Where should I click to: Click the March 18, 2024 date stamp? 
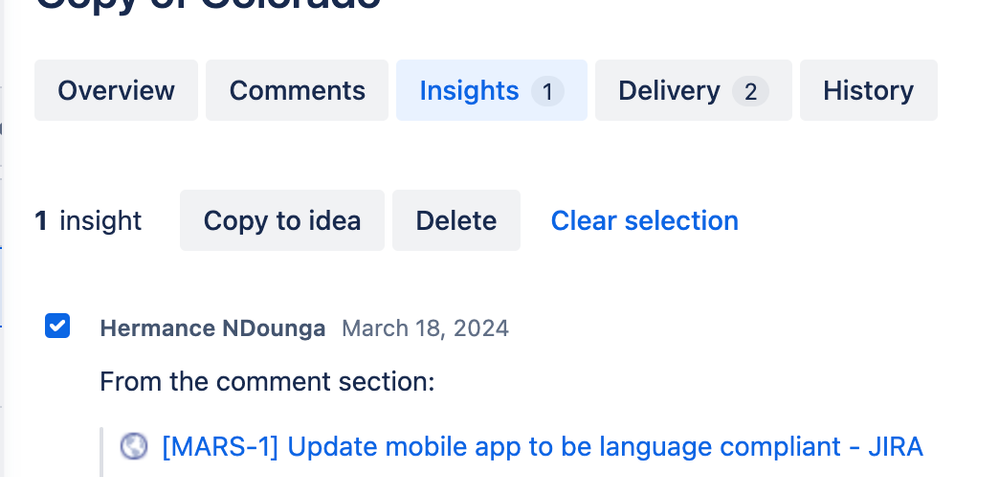(x=425, y=328)
